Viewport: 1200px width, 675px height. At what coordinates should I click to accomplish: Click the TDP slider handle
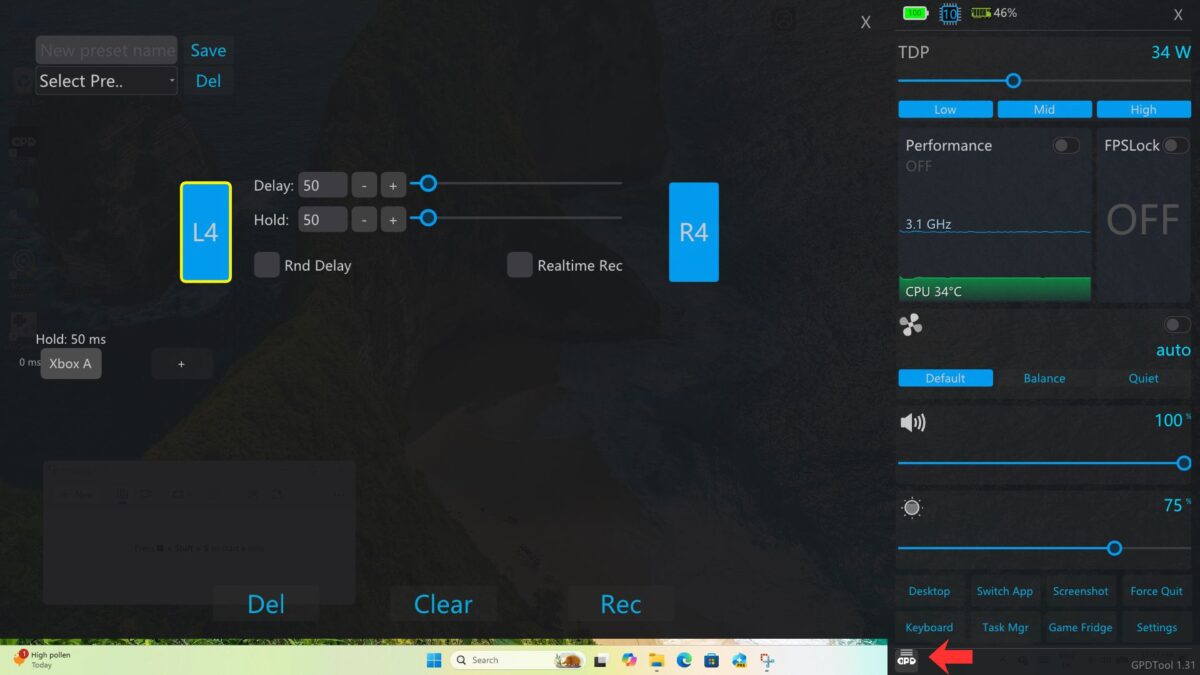coord(1013,81)
